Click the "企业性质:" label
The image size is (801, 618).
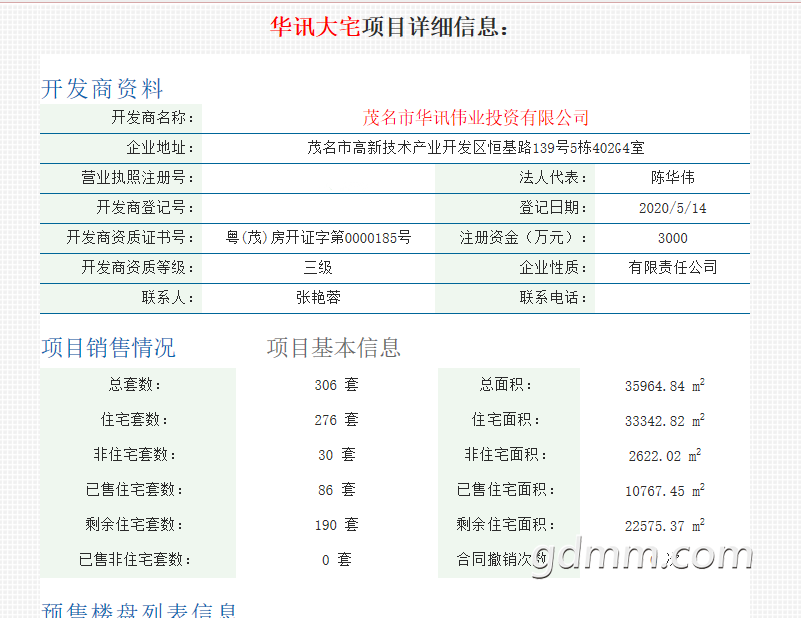click(553, 268)
